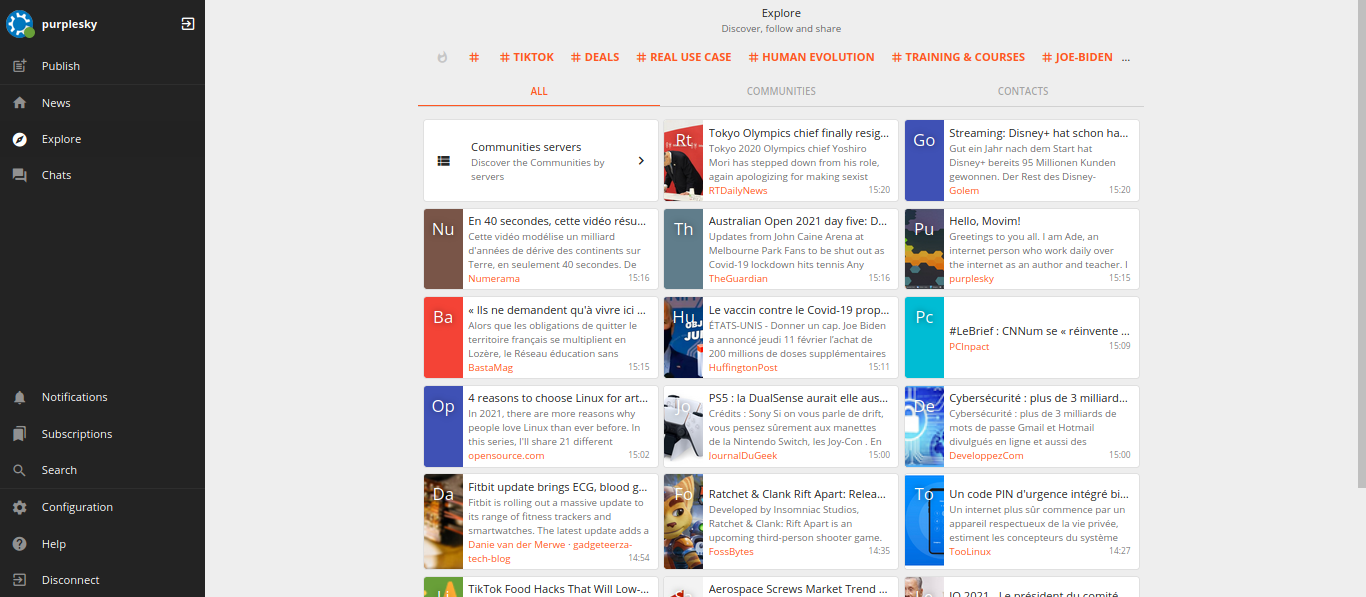The image size is (1366, 597).
Task: Click the Numerama source link
Action: (x=494, y=279)
